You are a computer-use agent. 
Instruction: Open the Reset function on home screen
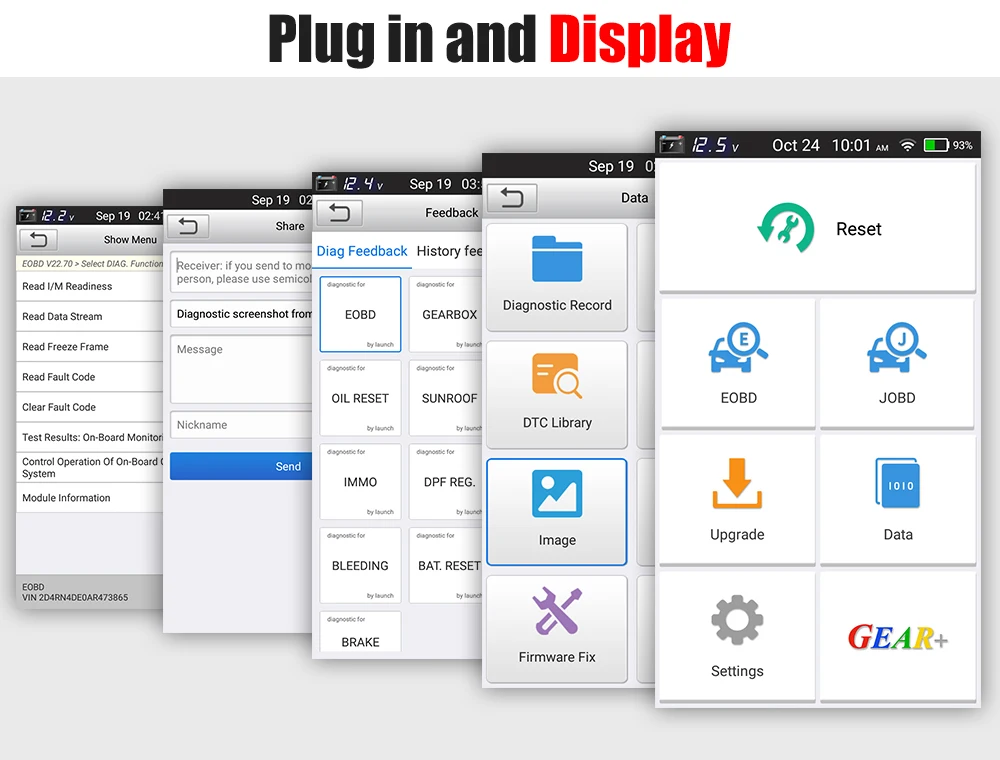[817, 228]
